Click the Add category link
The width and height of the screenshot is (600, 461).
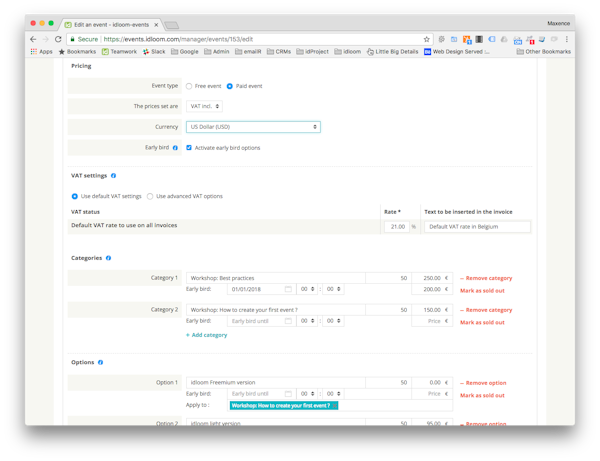click(207, 335)
